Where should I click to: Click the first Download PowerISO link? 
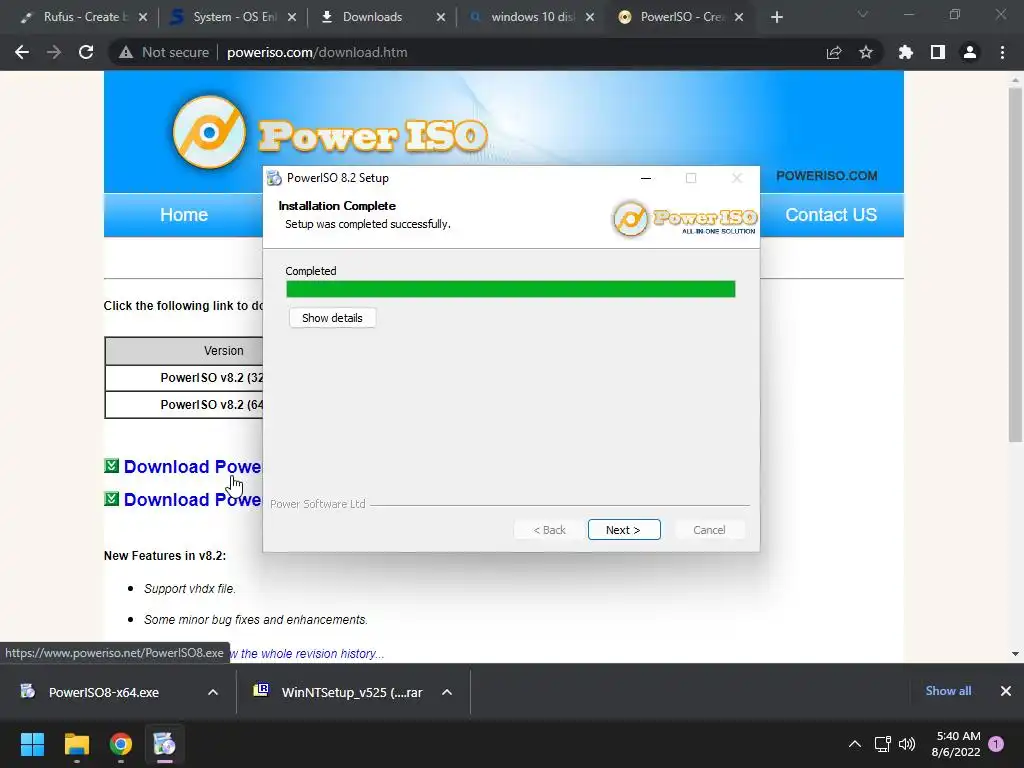click(x=193, y=467)
